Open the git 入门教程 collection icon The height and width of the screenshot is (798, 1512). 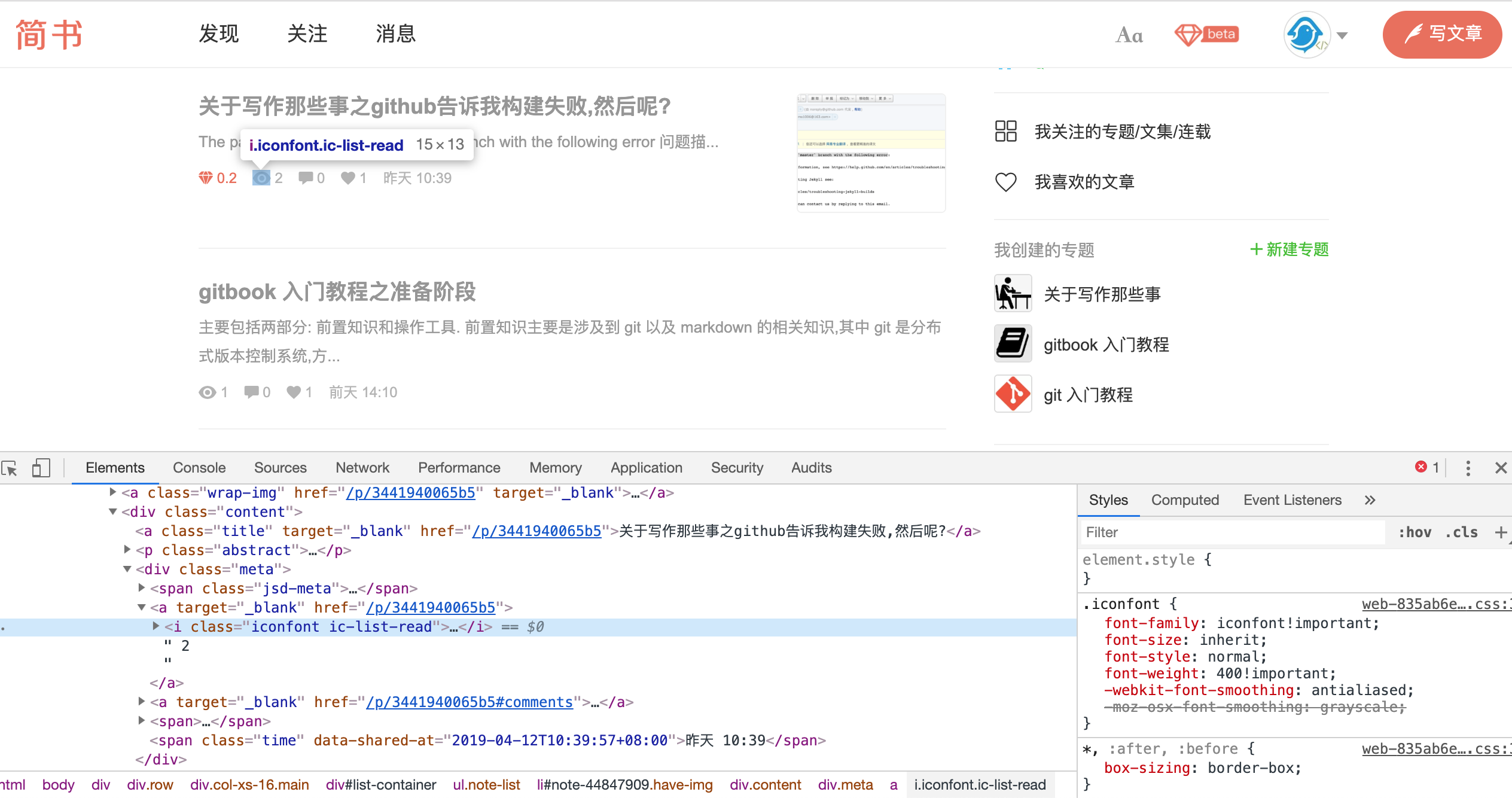[x=1013, y=394]
